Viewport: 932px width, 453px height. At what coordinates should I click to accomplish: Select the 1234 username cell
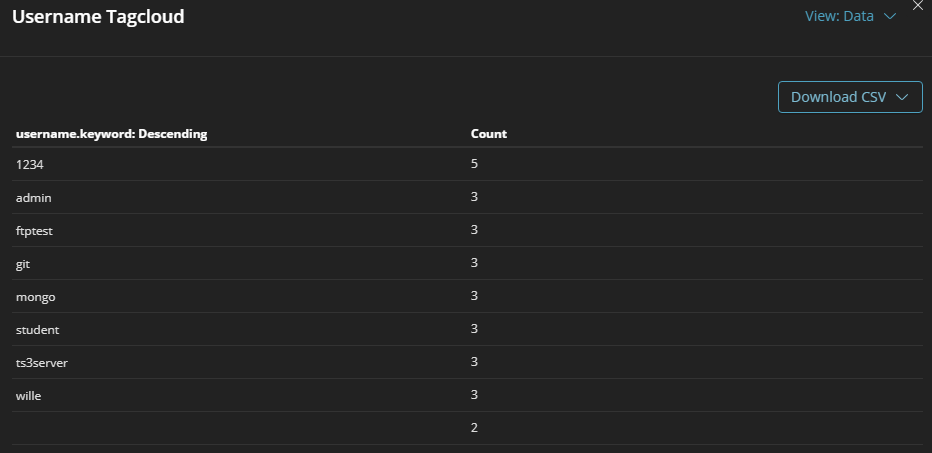[30, 164]
